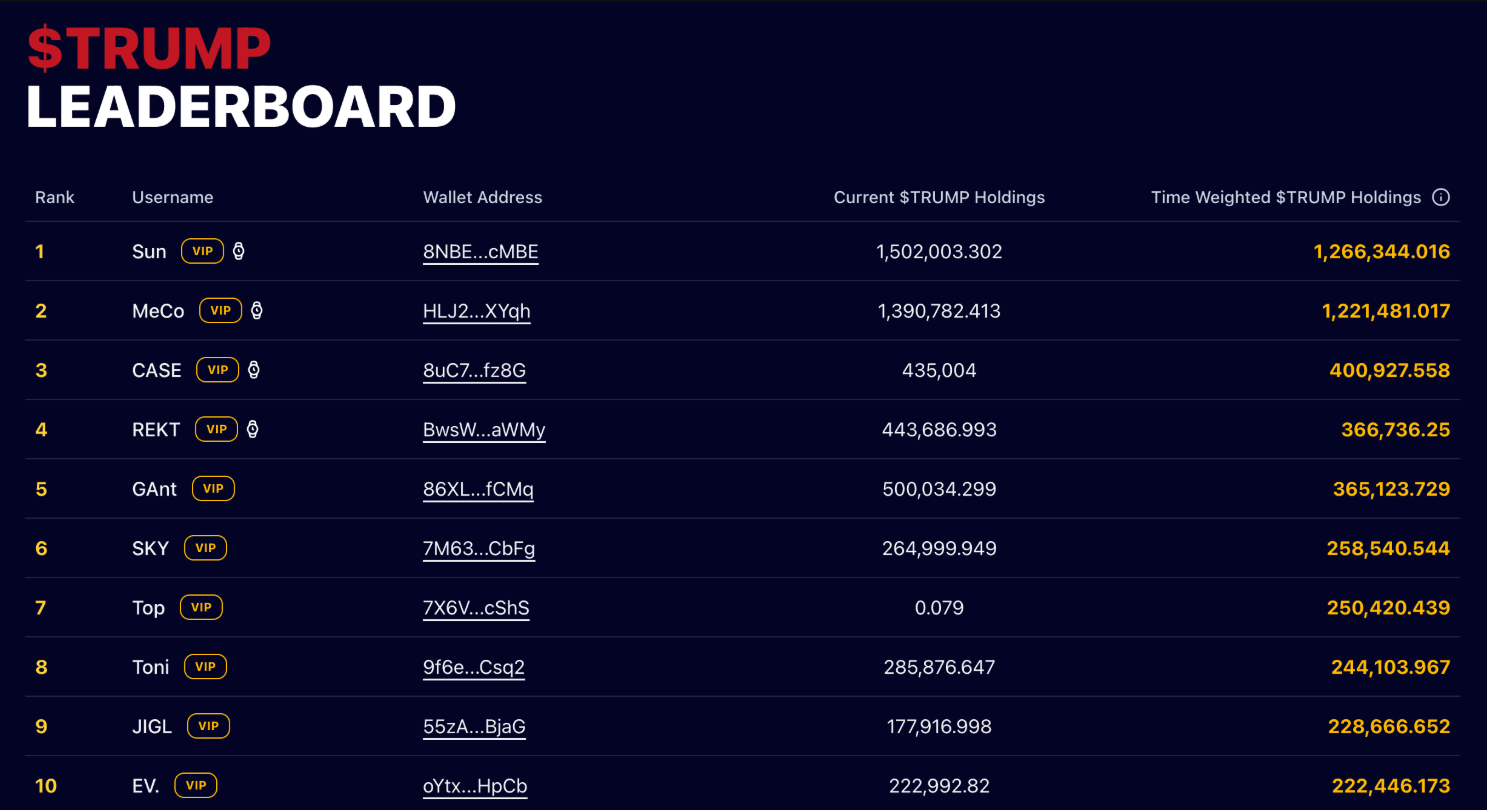Sort by the Rank column header

coord(55,197)
